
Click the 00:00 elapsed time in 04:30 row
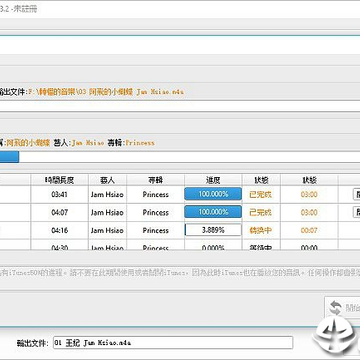[309, 248]
